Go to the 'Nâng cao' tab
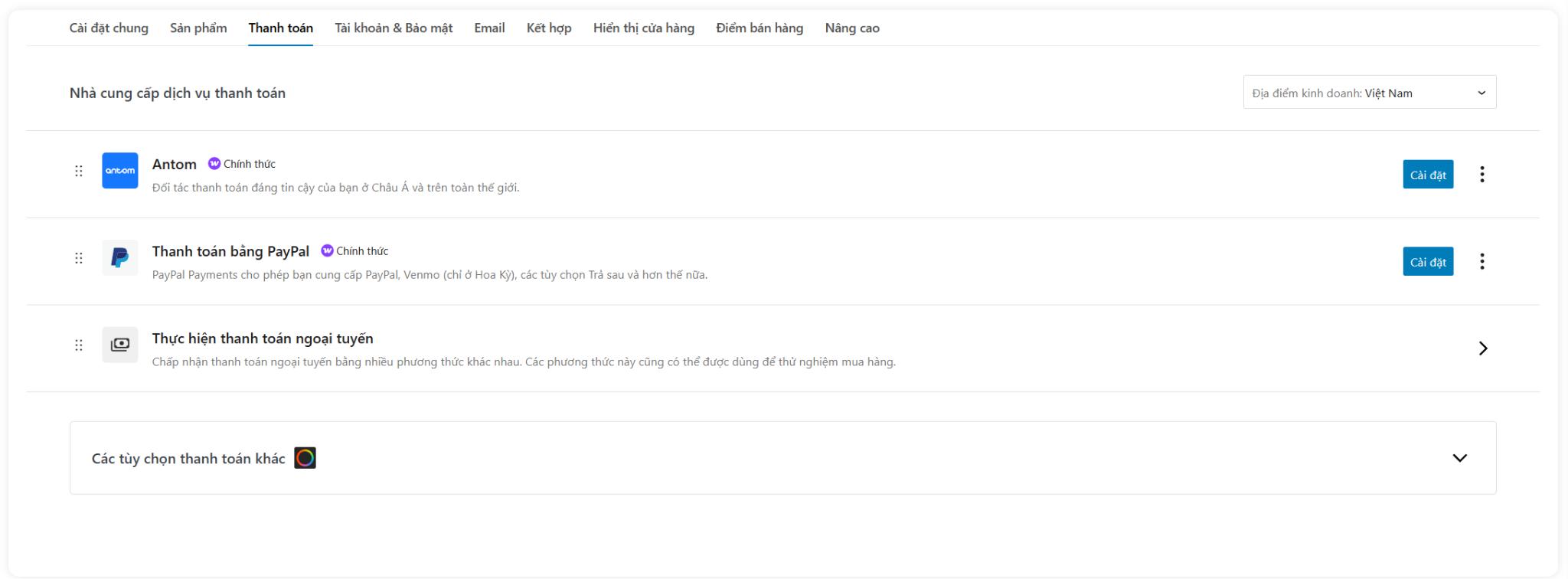Screen dimensions: 1568x579 point(852,28)
